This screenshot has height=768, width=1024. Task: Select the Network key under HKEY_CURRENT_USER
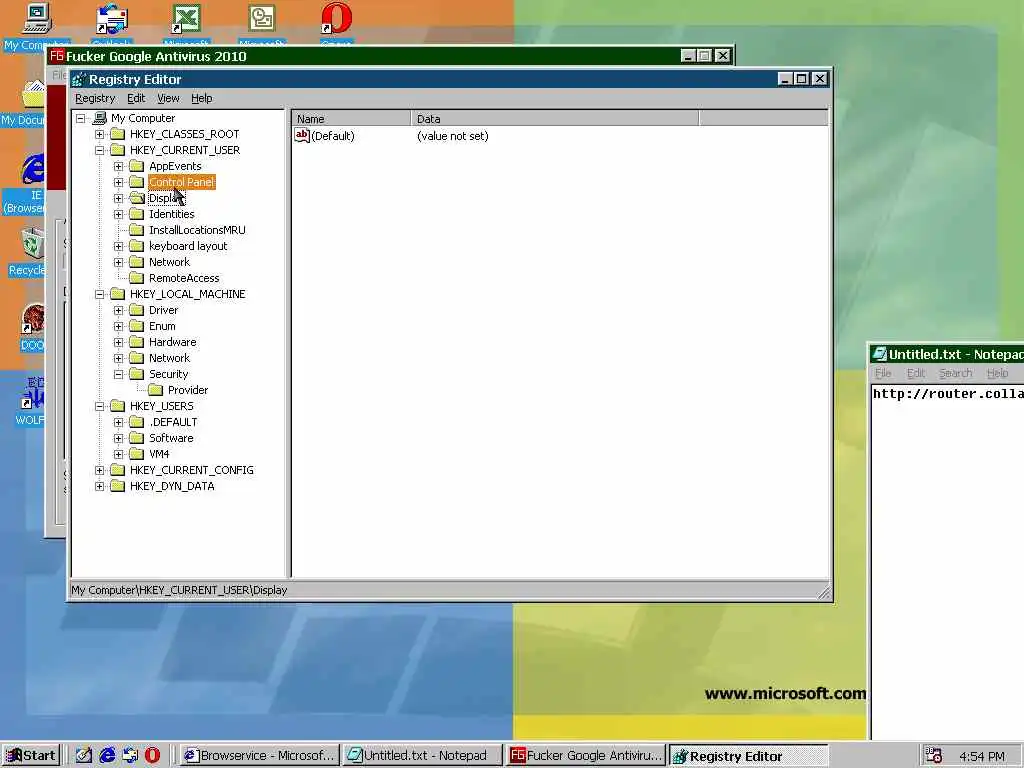[x=169, y=262]
